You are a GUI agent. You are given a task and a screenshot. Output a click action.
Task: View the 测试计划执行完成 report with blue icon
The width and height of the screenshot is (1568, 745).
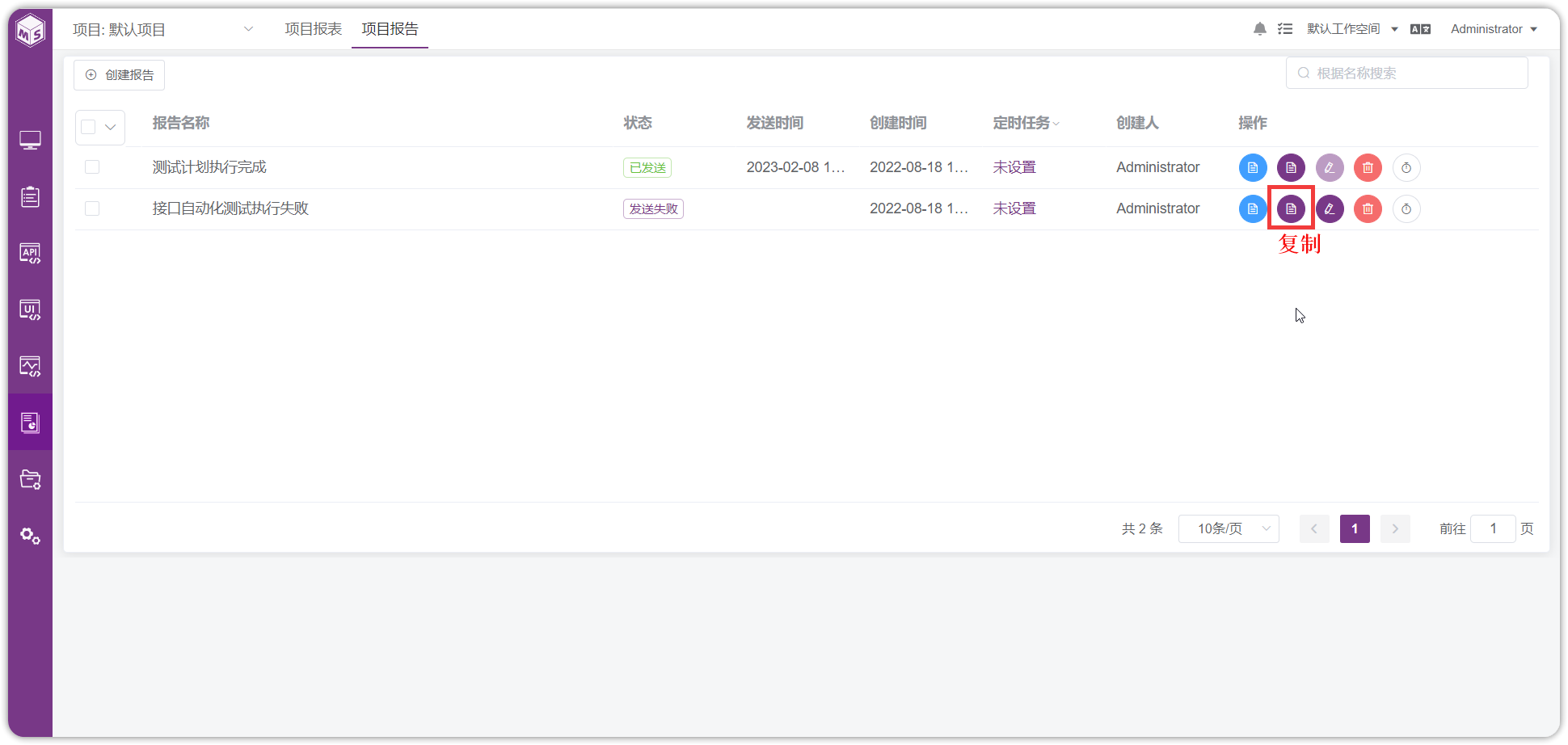1253,168
